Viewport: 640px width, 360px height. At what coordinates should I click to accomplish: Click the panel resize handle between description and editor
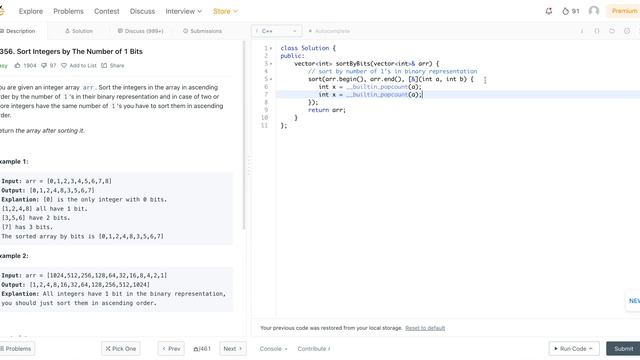[249, 165]
